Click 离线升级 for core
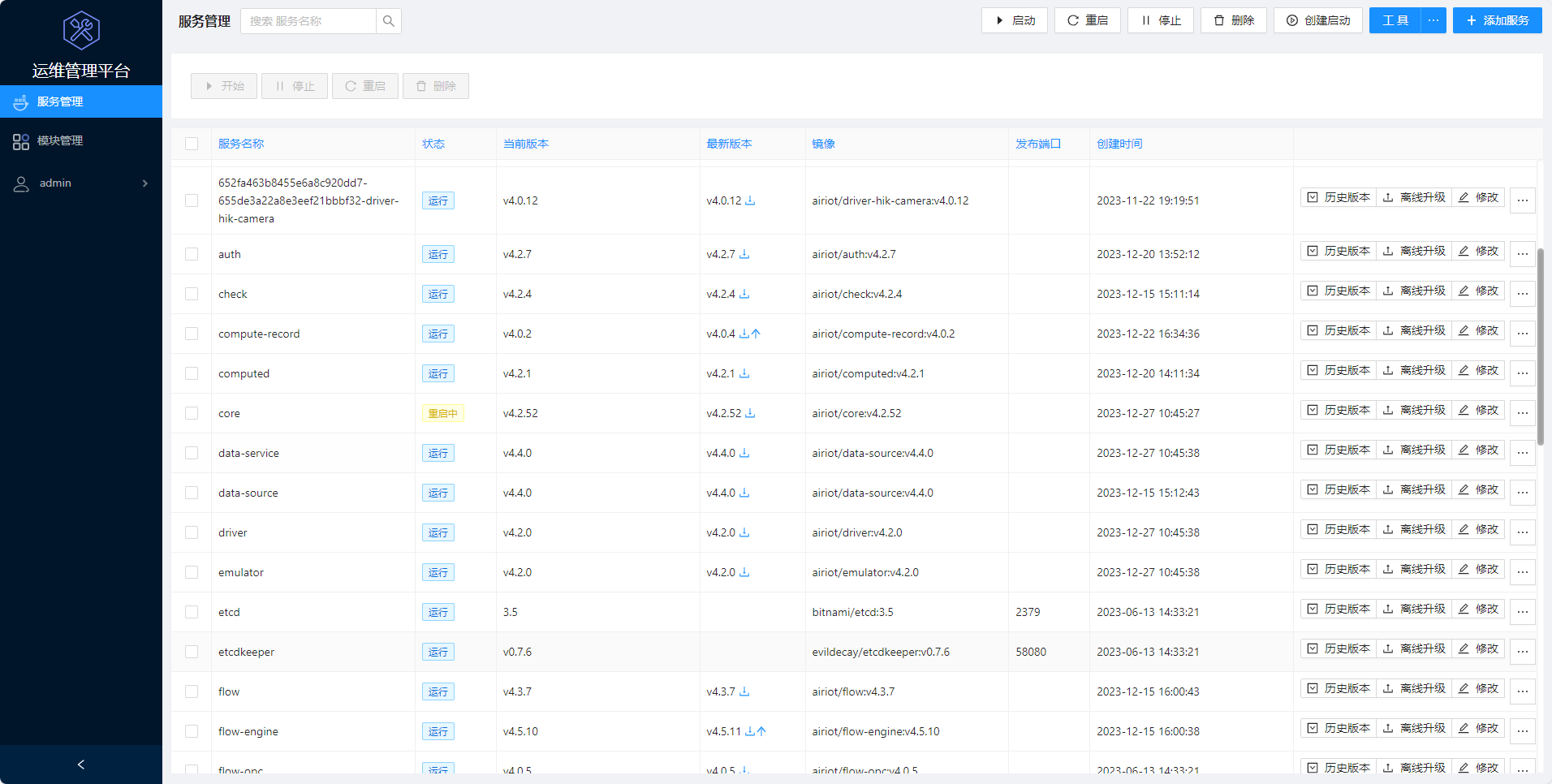Viewport: 1552px width, 784px height. point(1414,410)
